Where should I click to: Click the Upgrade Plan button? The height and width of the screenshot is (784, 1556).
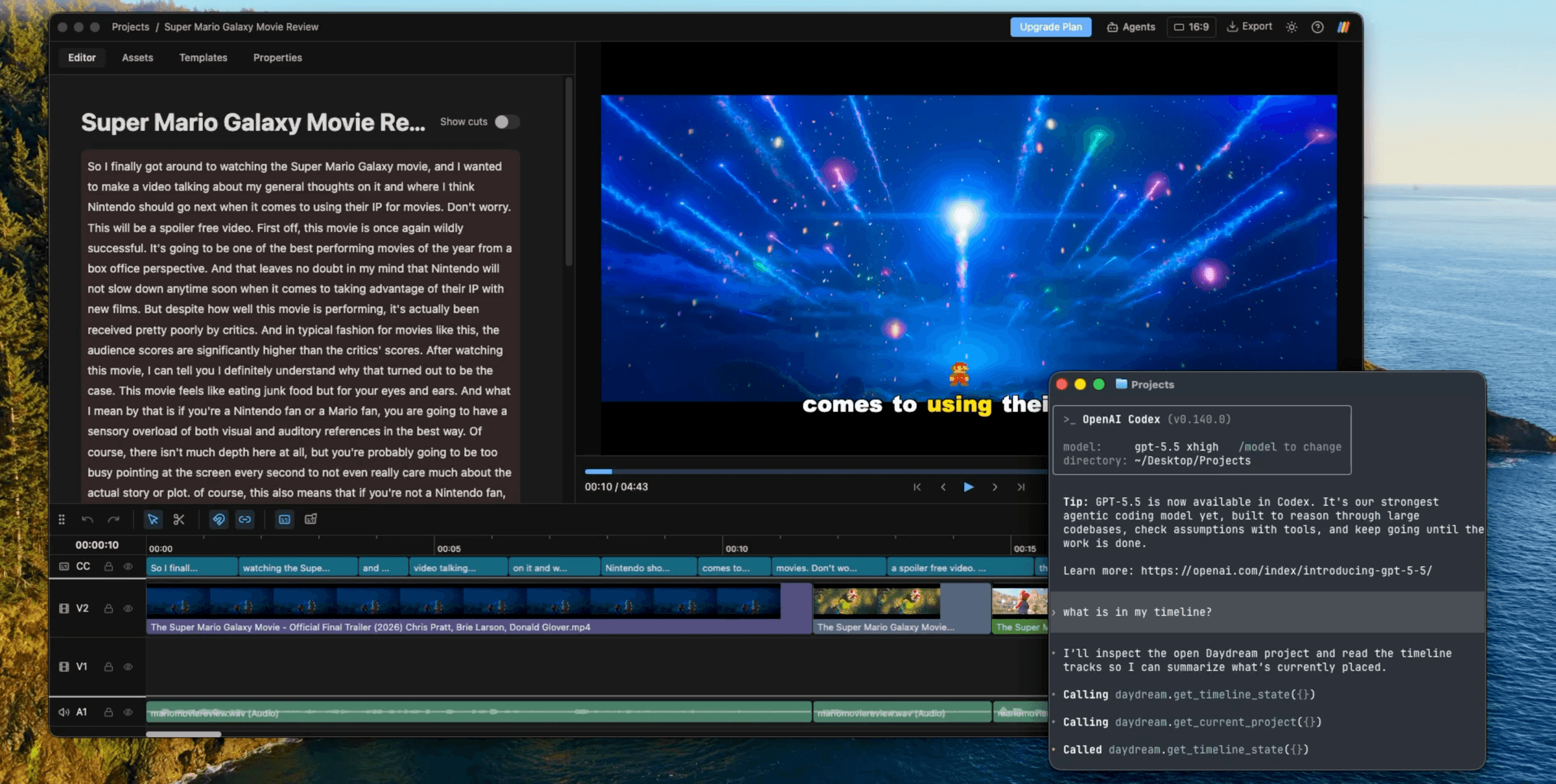pyautogui.click(x=1050, y=27)
